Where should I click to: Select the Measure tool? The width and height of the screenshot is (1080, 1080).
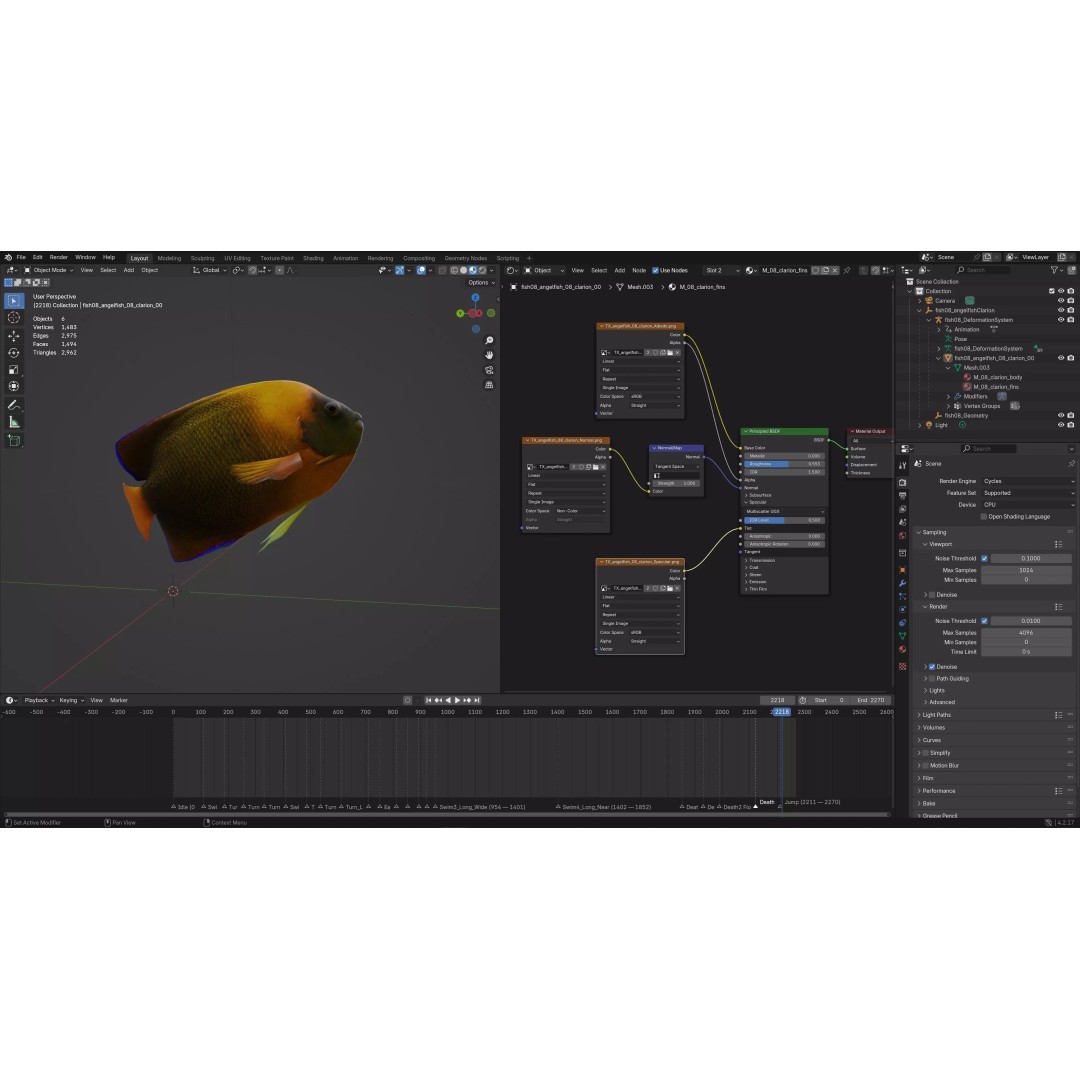tap(14, 422)
